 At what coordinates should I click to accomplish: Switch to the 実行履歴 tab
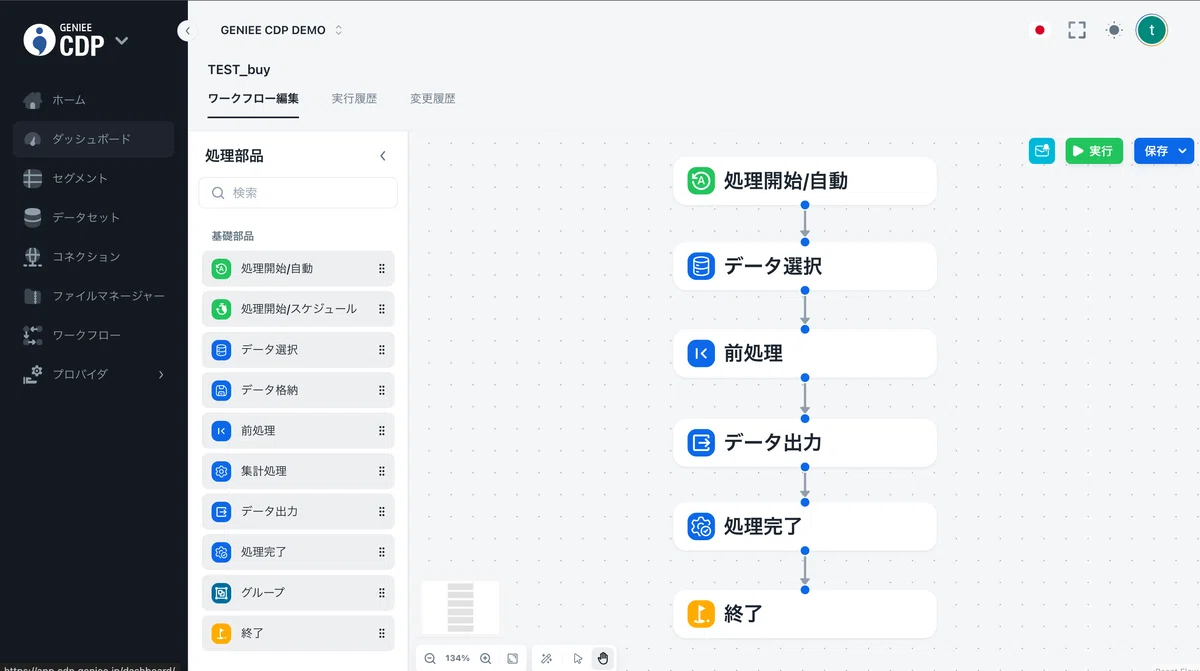click(354, 99)
